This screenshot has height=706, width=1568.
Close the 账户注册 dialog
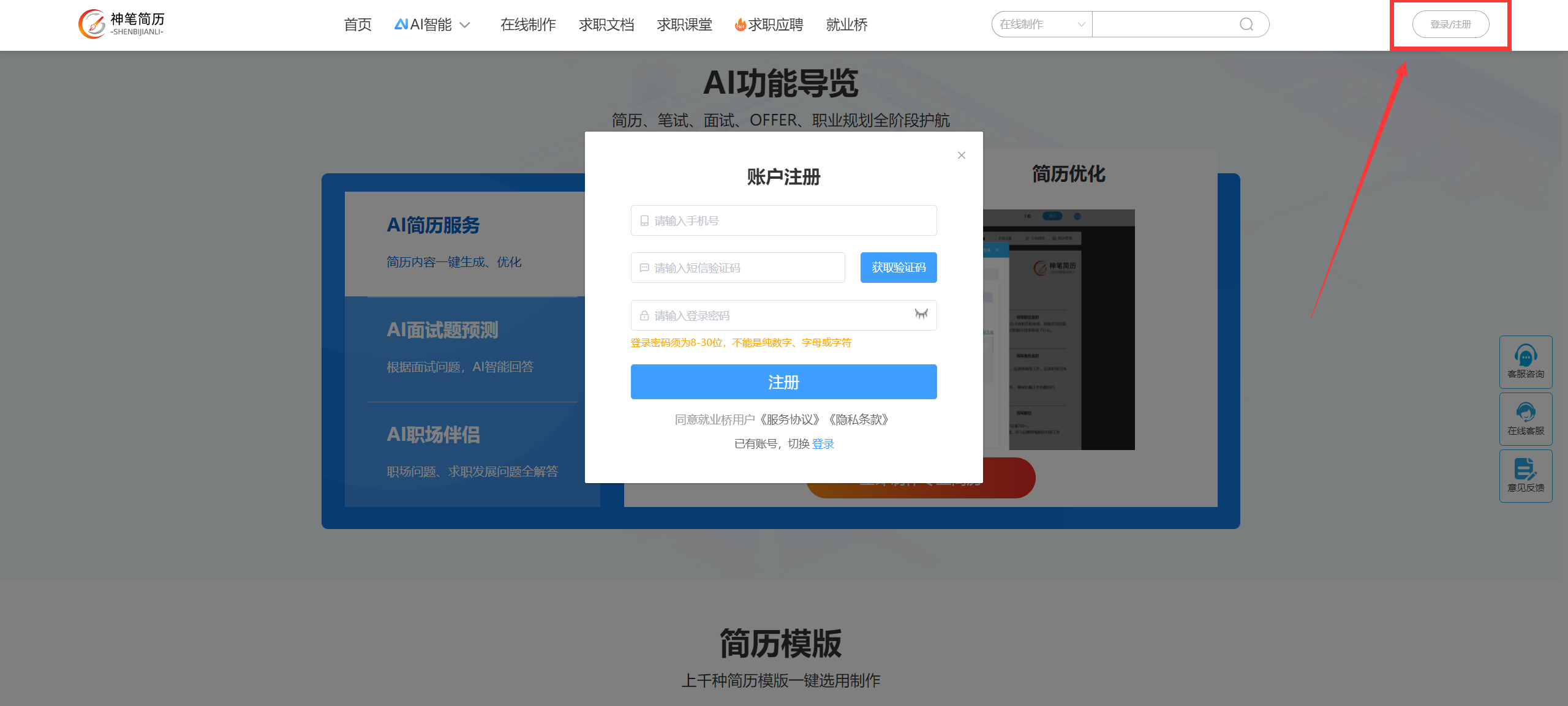click(961, 156)
